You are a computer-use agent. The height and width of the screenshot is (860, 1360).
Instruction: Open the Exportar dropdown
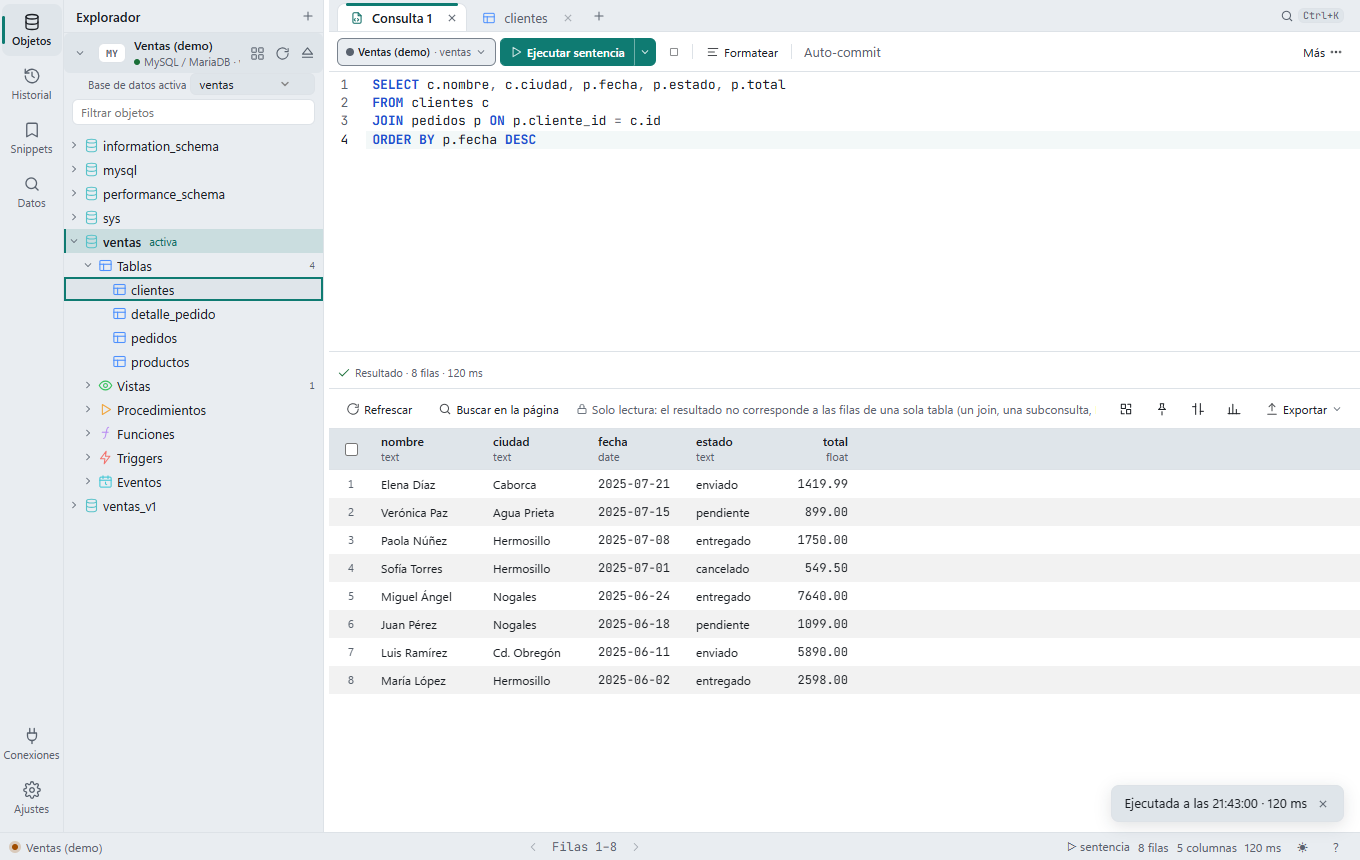[x=1303, y=409]
